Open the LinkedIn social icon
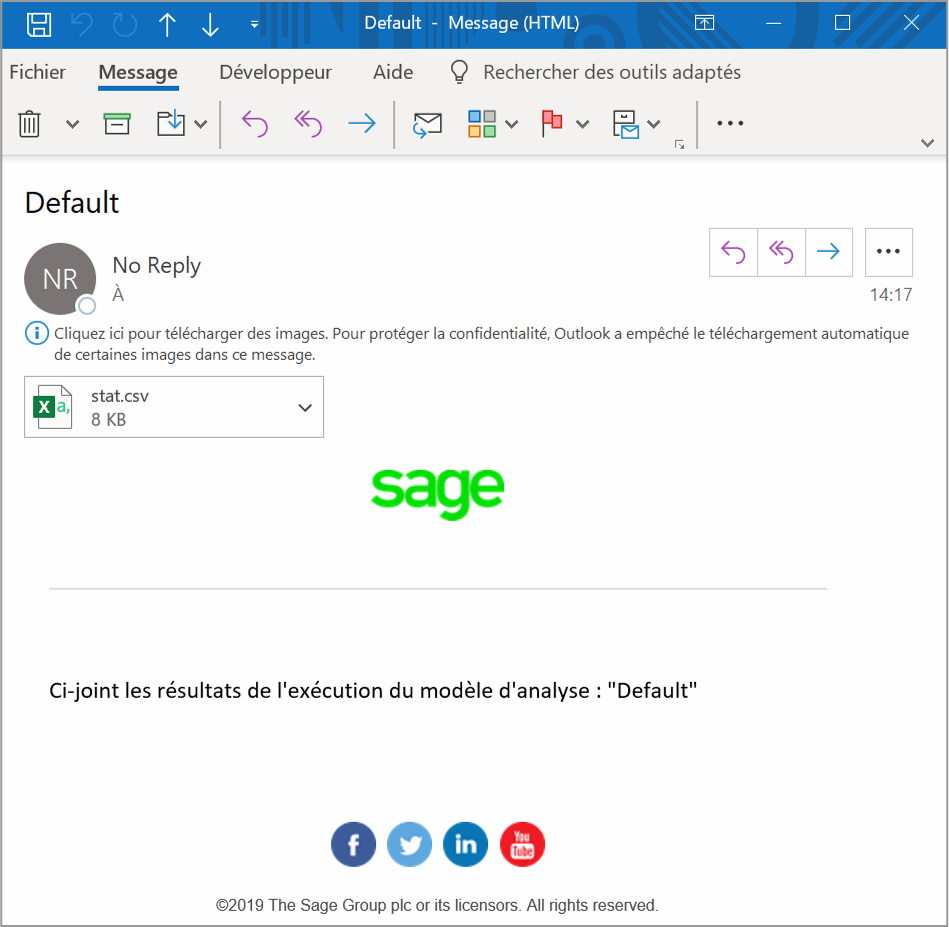This screenshot has width=949, height=927. [466, 845]
